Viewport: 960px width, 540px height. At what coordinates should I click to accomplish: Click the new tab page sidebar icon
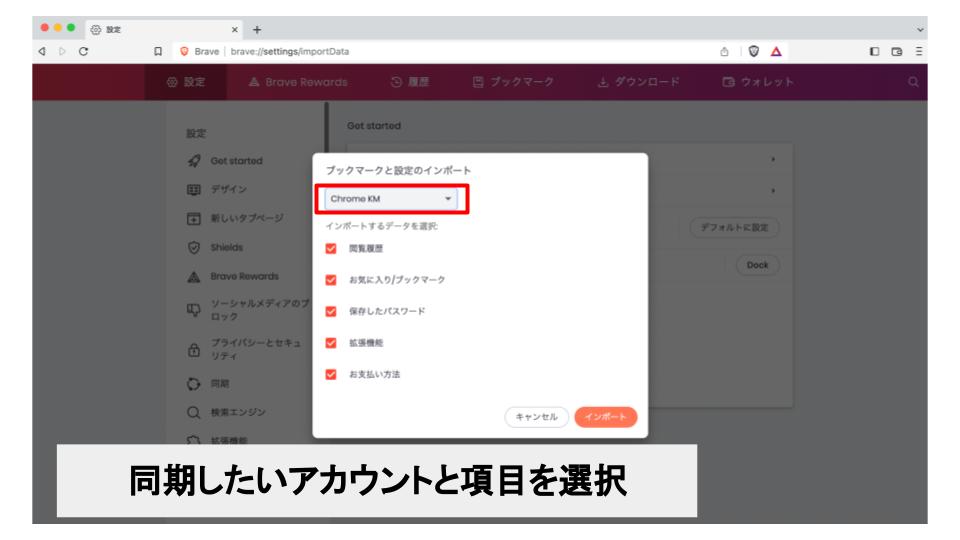[193, 219]
